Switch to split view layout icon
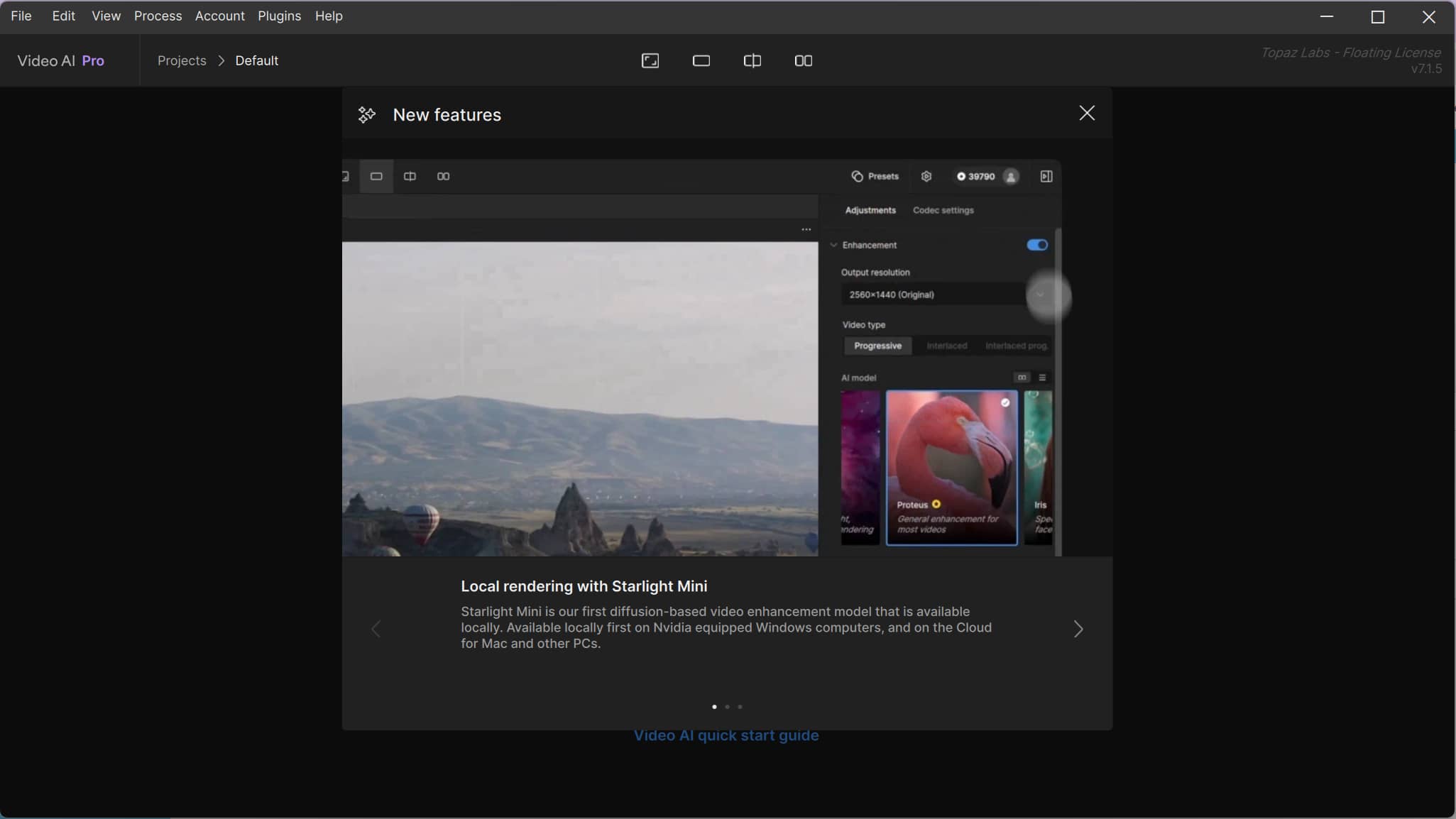The width and height of the screenshot is (1456, 819). tap(752, 61)
